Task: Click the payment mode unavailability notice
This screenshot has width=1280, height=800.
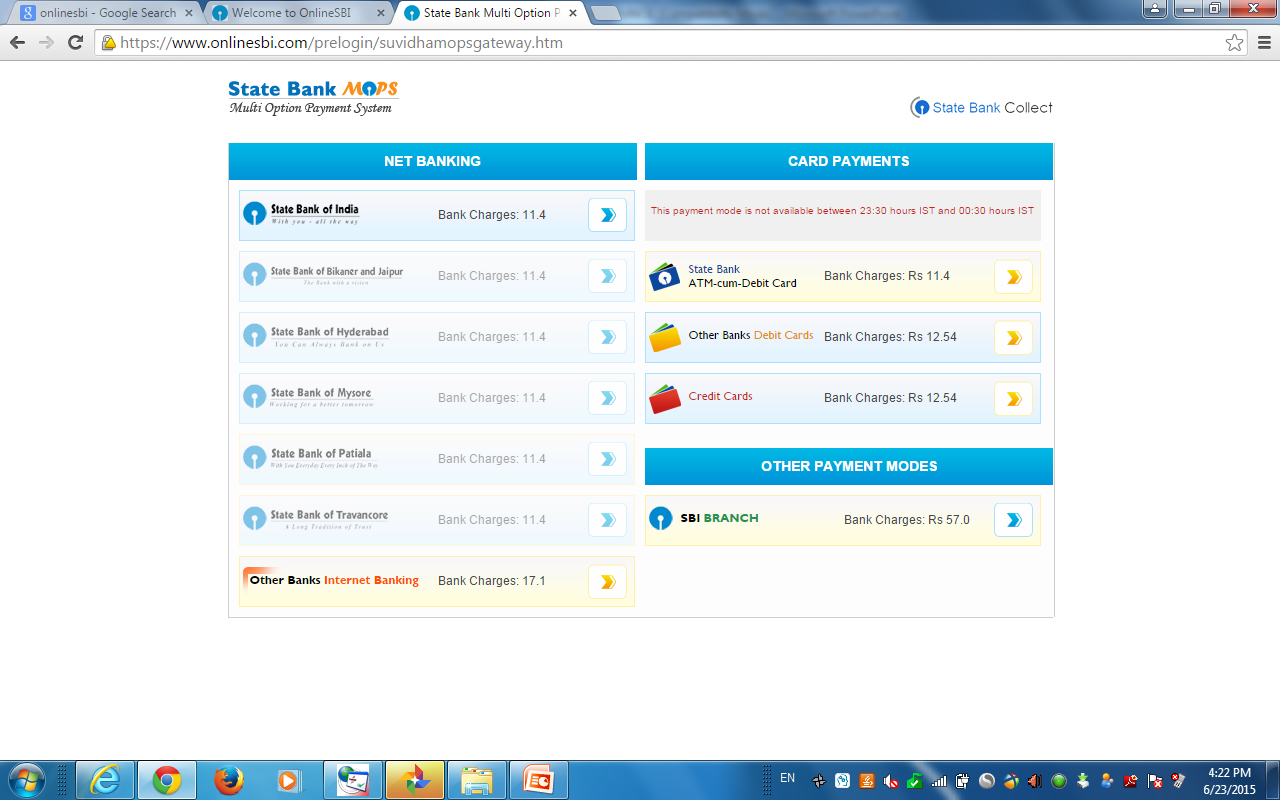Action: click(x=842, y=211)
